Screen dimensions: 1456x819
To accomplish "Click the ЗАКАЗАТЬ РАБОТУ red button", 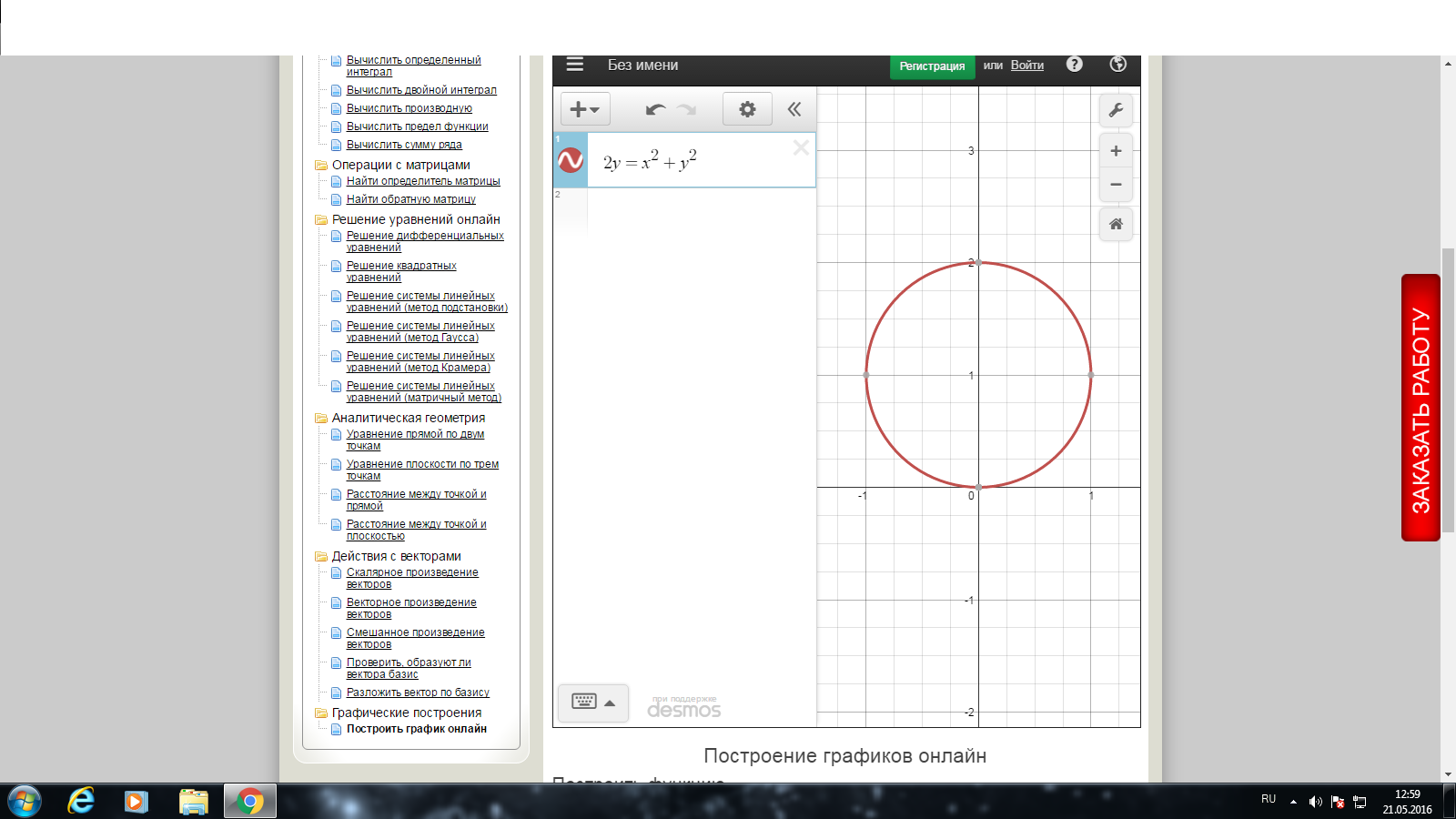I will coord(1421,408).
